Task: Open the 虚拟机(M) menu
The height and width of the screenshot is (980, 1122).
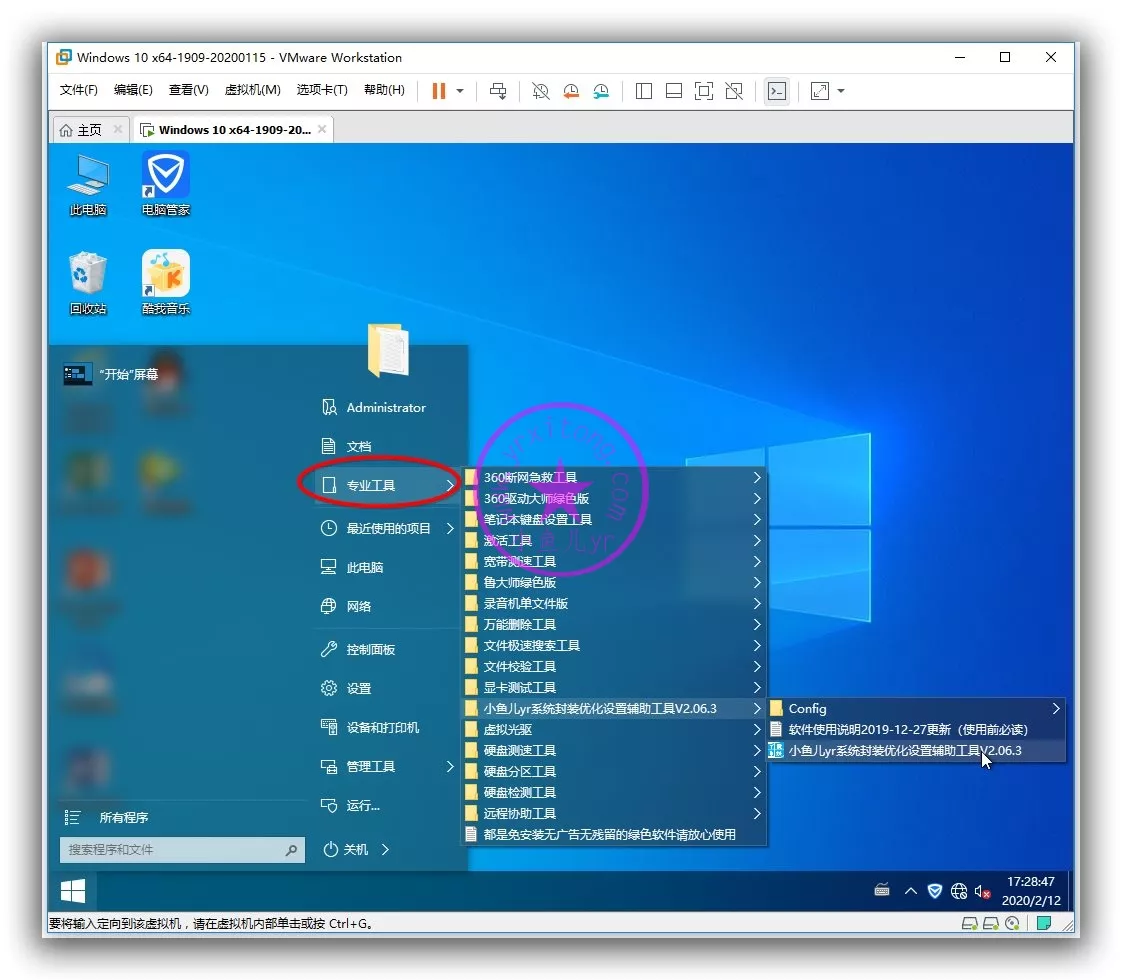Action: [252, 90]
